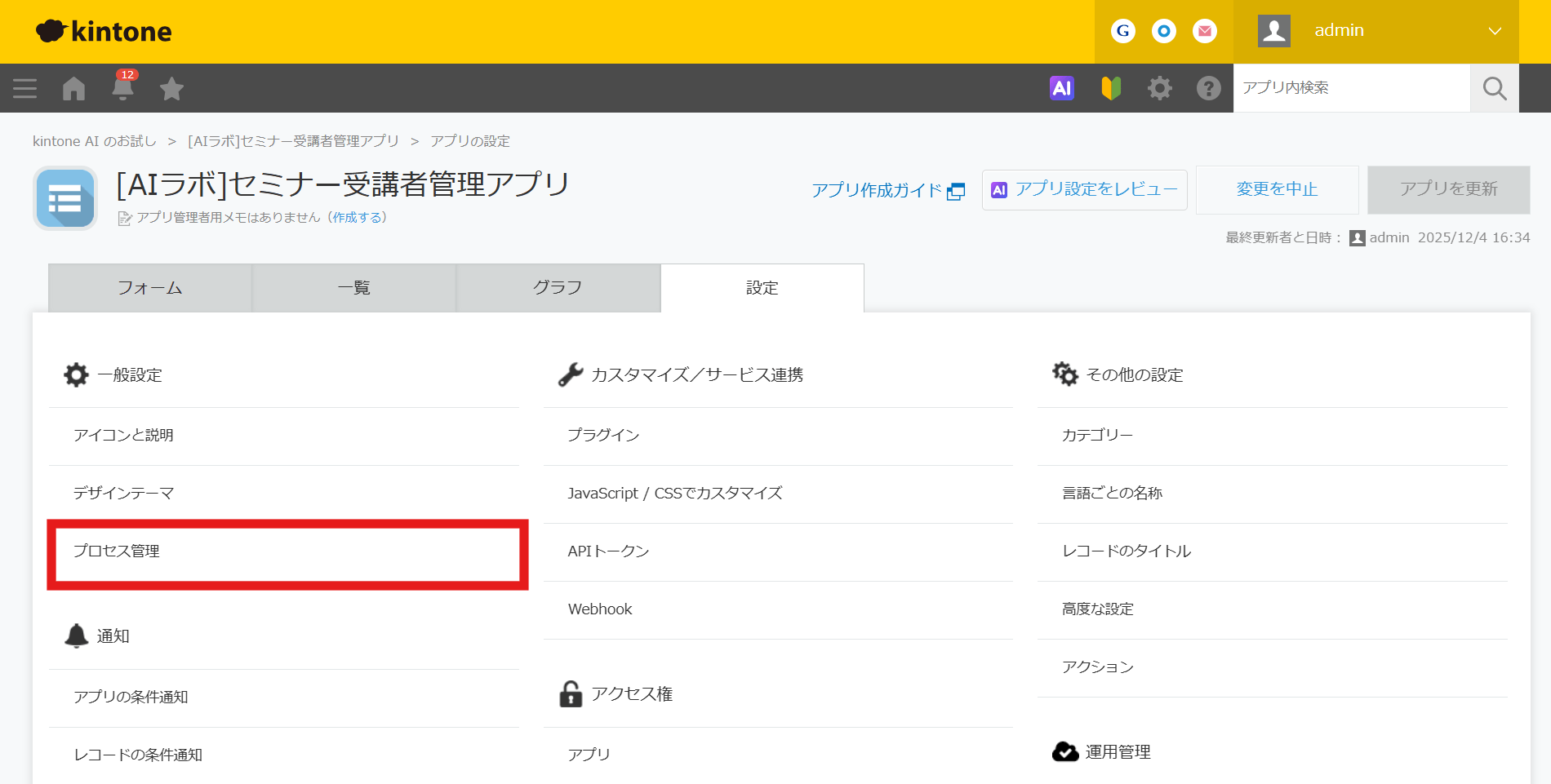Open the gear settings menu in toolbar
Viewport: 1551px width, 784px height.
pos(1159,88)
